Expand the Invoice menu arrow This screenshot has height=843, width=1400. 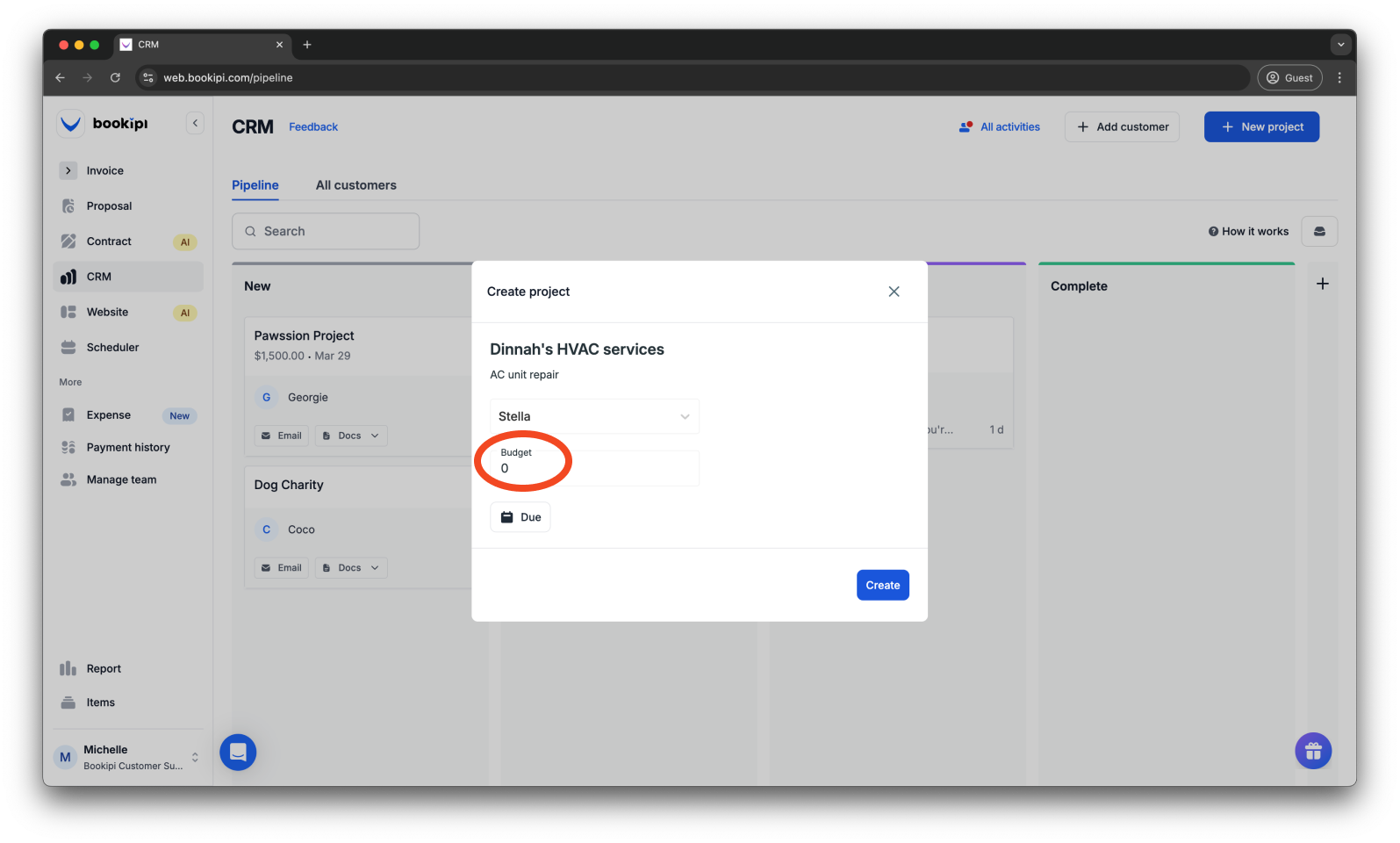[x=68, y=170]
